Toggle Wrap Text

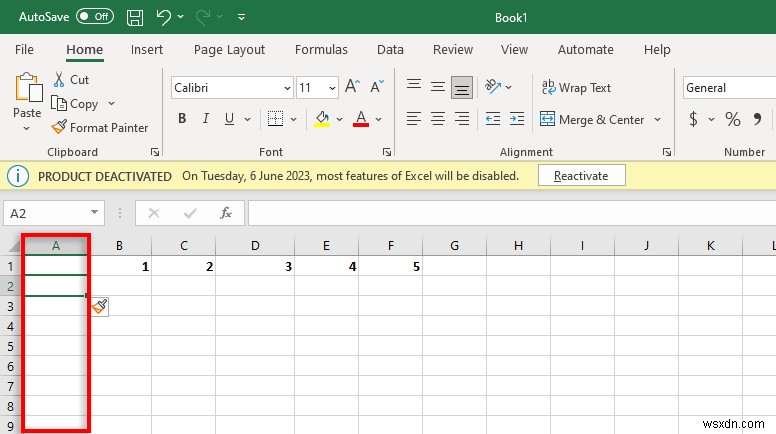[576, 88]
